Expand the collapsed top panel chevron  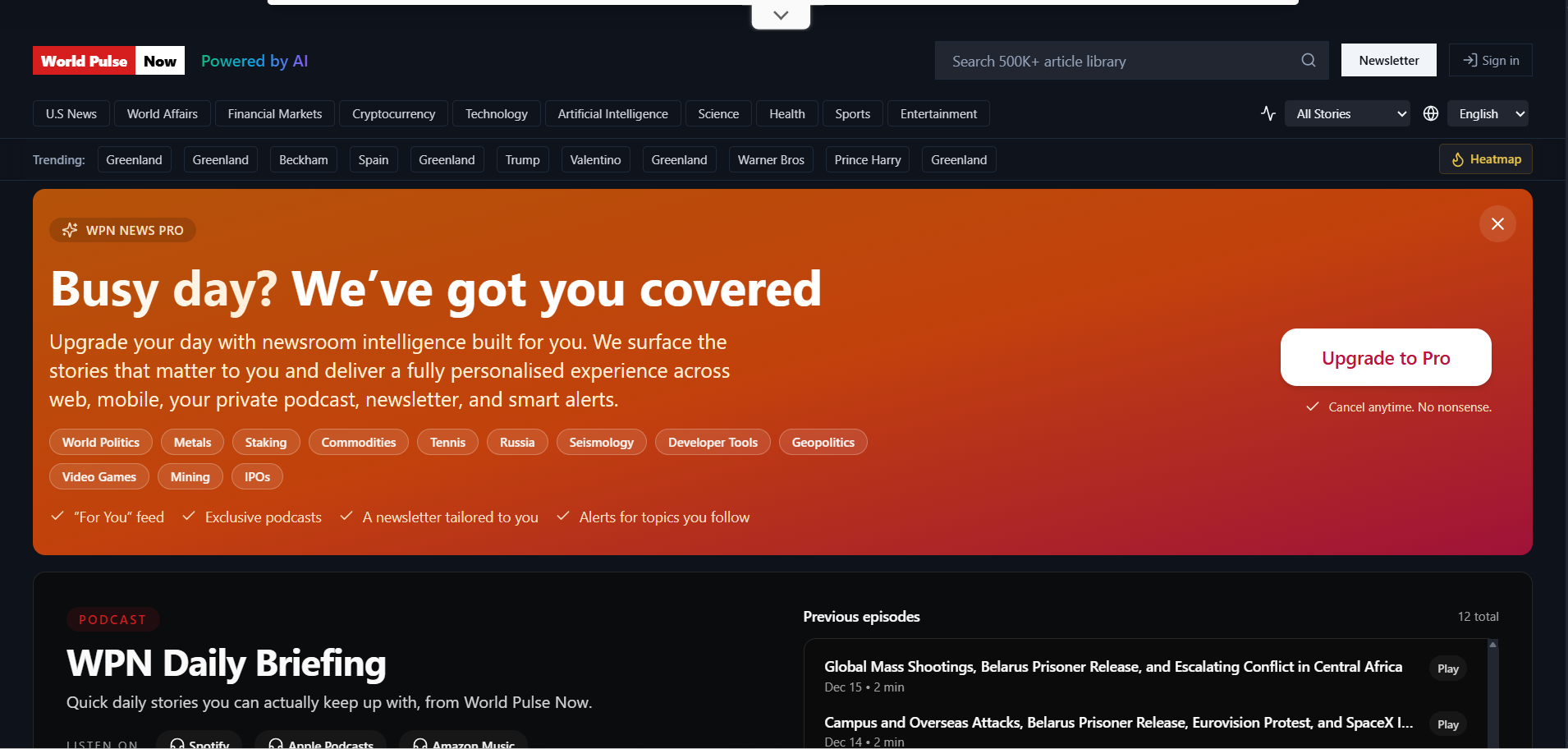(781, 15)
